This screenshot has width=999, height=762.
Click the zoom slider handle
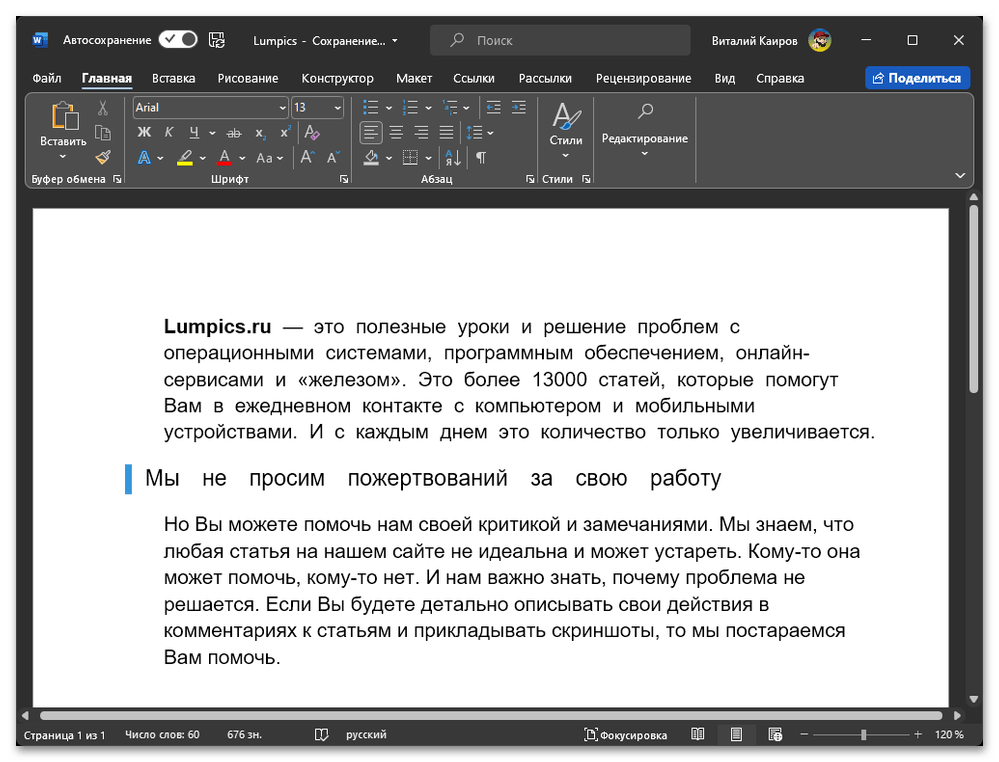click(x=863, y=735)
